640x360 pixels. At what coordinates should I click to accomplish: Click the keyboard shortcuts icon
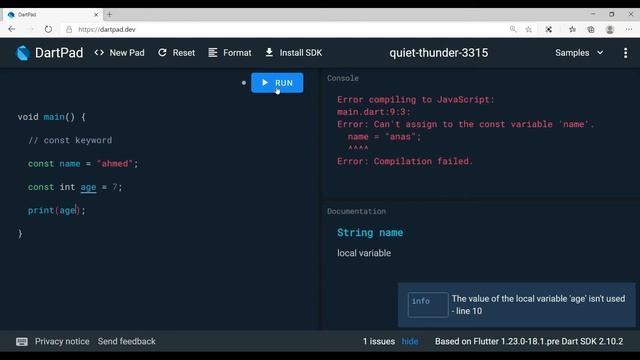22,342
